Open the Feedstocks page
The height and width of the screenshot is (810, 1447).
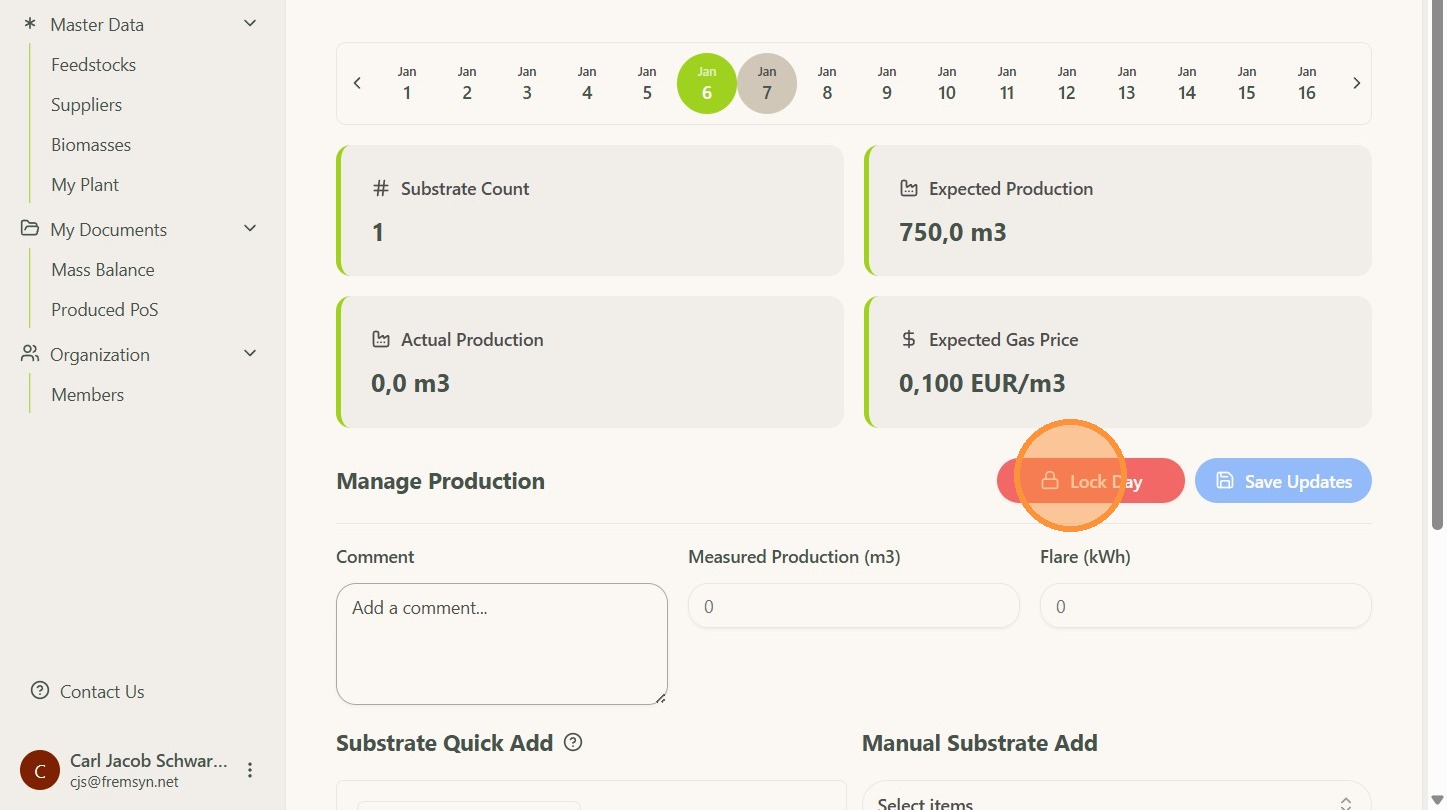(94, 65)
